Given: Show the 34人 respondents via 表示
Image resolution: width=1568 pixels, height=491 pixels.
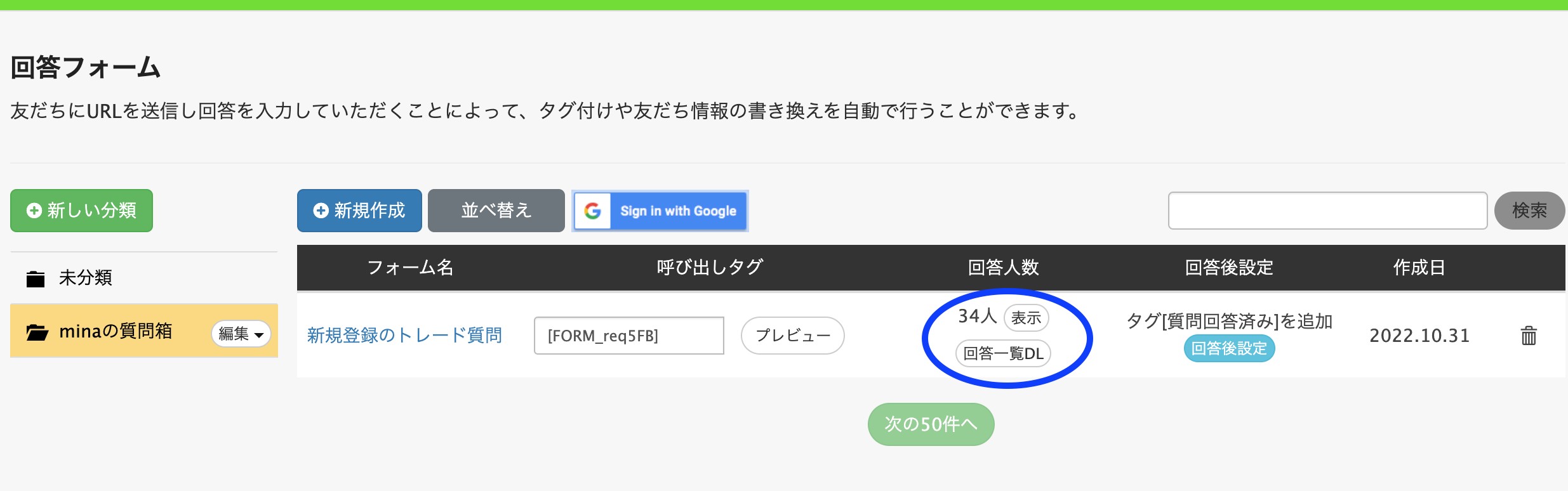Looking at the screenshot, I should (1027, 318).
